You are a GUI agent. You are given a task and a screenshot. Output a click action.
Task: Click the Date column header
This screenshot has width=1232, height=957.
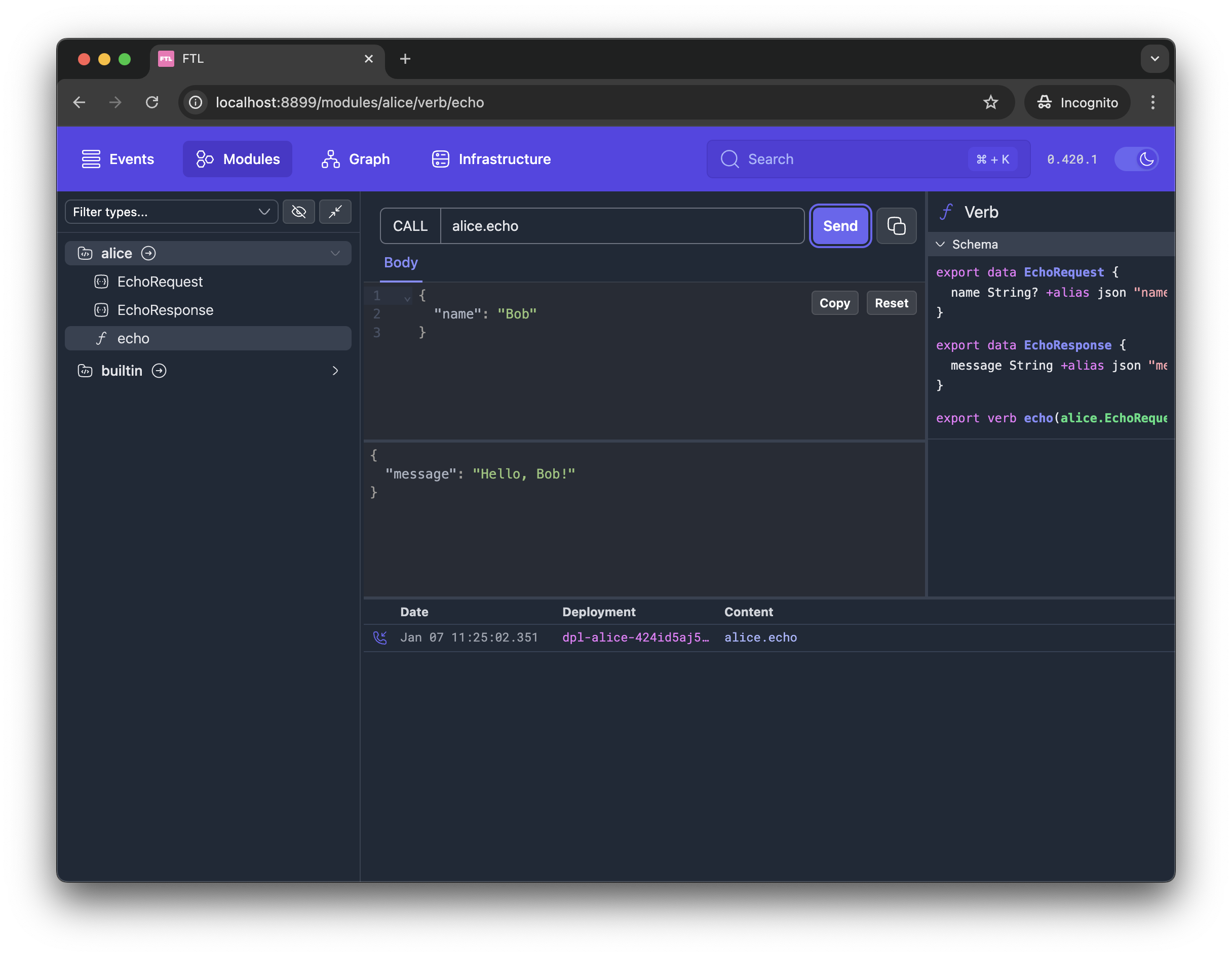tap(414, 612)
